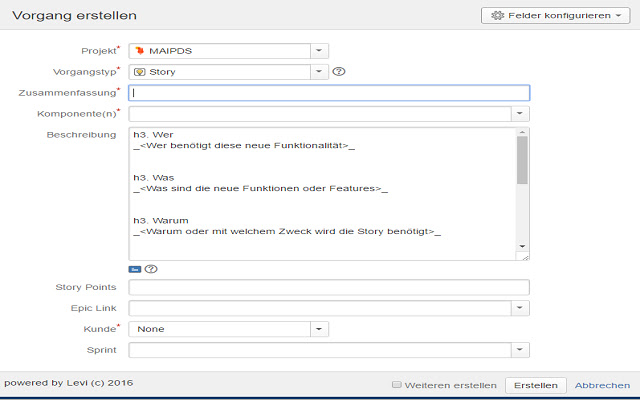Click the Sprint label
Image resolution: width=640 pixels, height=400 pixels.
click(x=102, y=350)
